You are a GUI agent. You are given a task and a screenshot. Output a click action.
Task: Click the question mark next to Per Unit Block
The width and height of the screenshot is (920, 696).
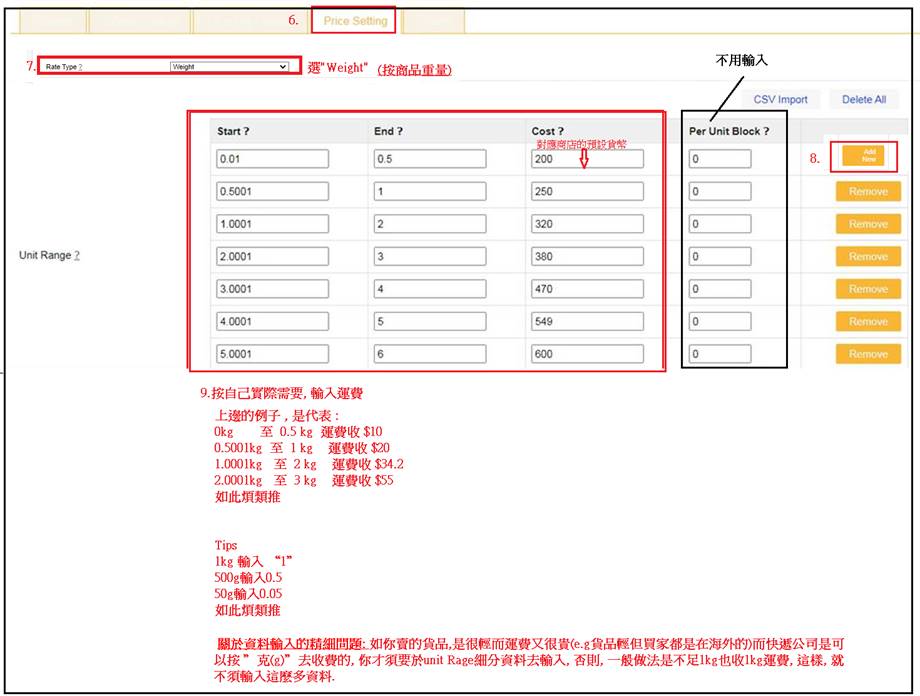coord(767,132)
